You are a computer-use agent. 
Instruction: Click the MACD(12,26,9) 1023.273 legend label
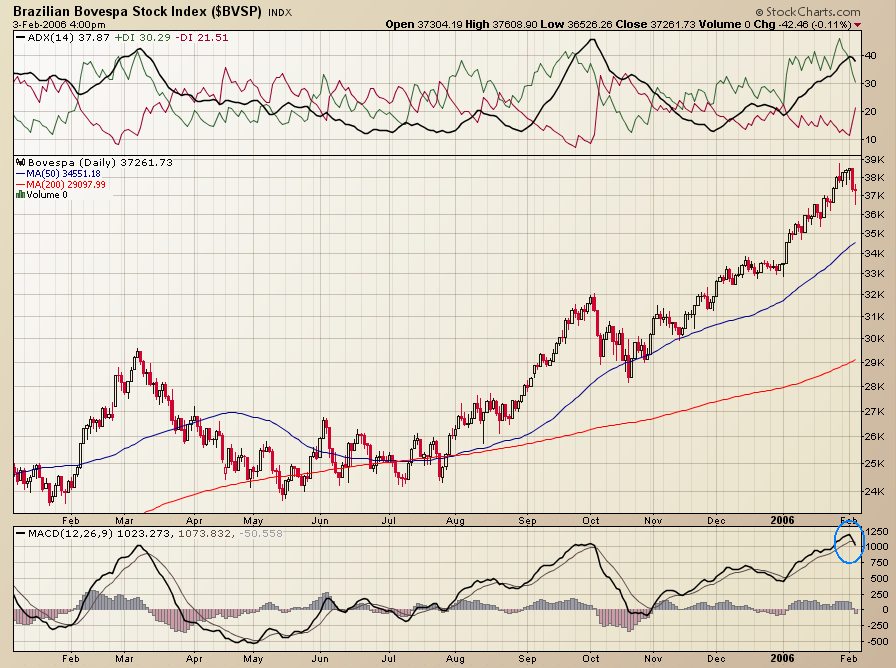(93, 533)
